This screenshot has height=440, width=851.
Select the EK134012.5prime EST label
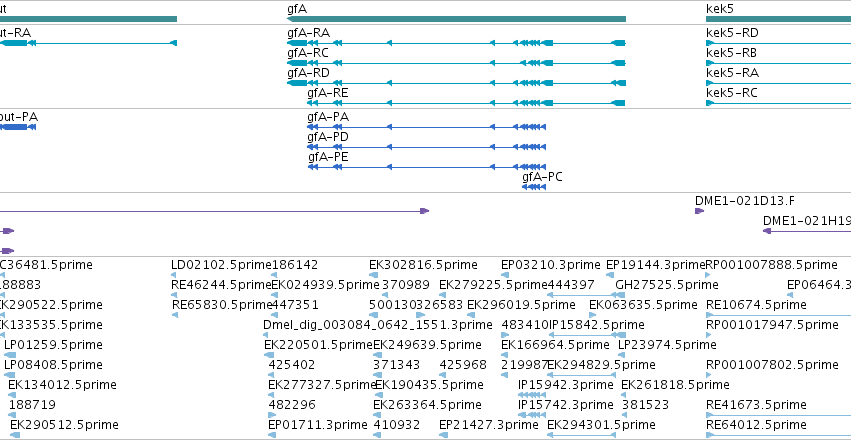(62, 385)
